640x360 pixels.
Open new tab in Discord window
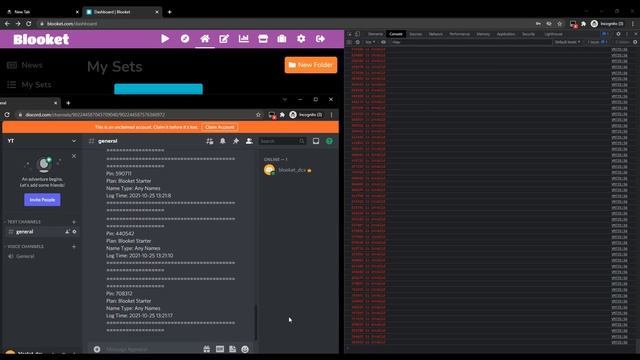coord(68,103)
